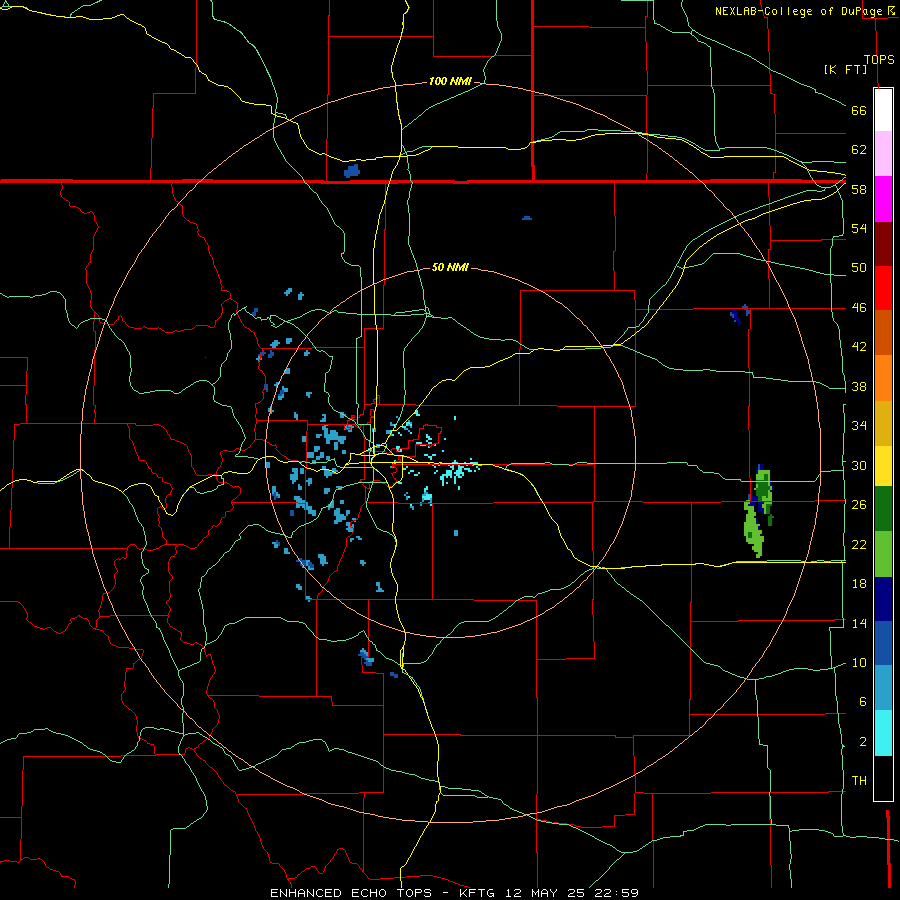Click the 58 value on the legend scale
Viewport: 900px width, 900px height.
click(859, 189)
